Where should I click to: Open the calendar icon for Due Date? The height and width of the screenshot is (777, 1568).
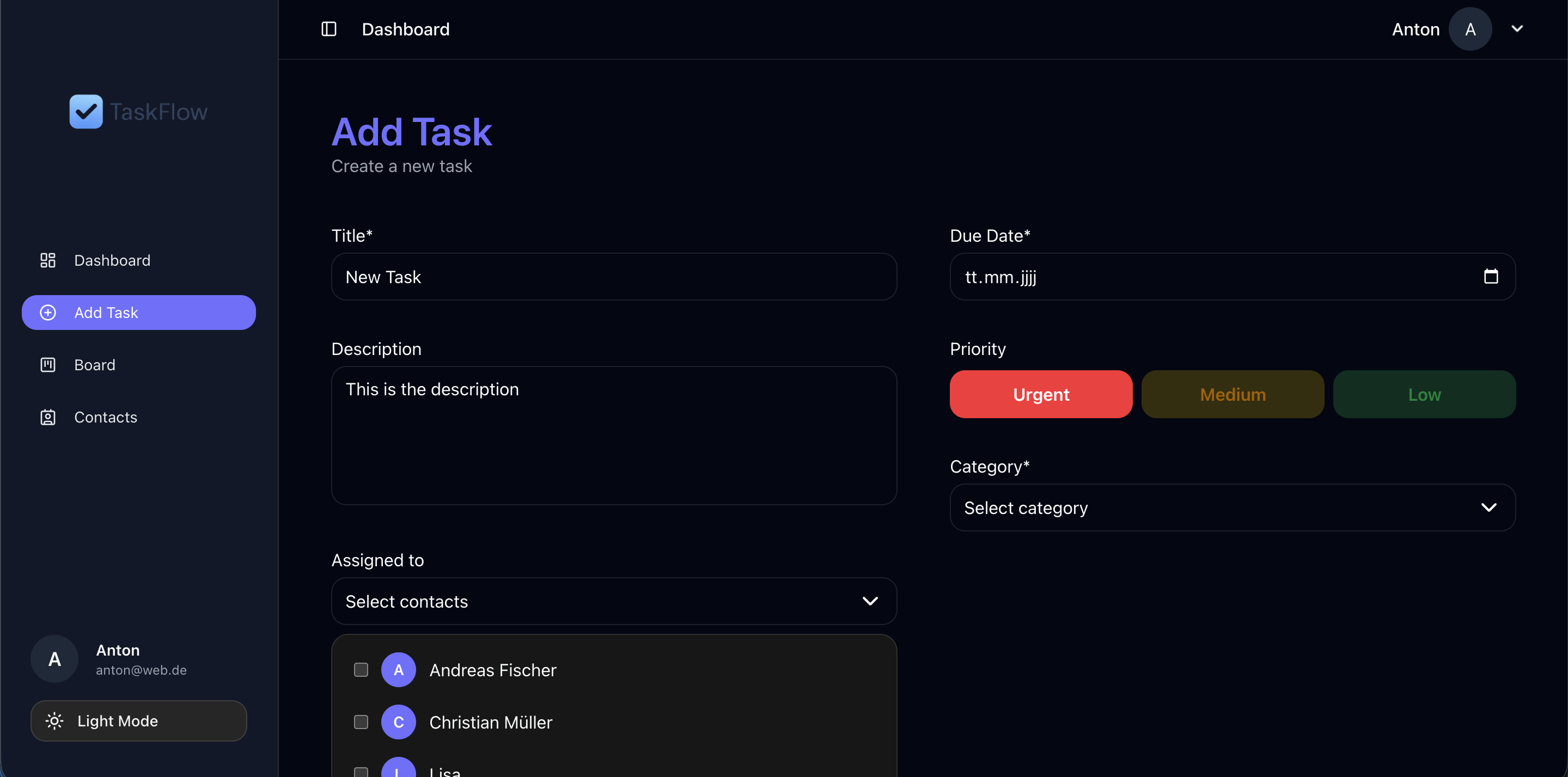(1491, 276)
